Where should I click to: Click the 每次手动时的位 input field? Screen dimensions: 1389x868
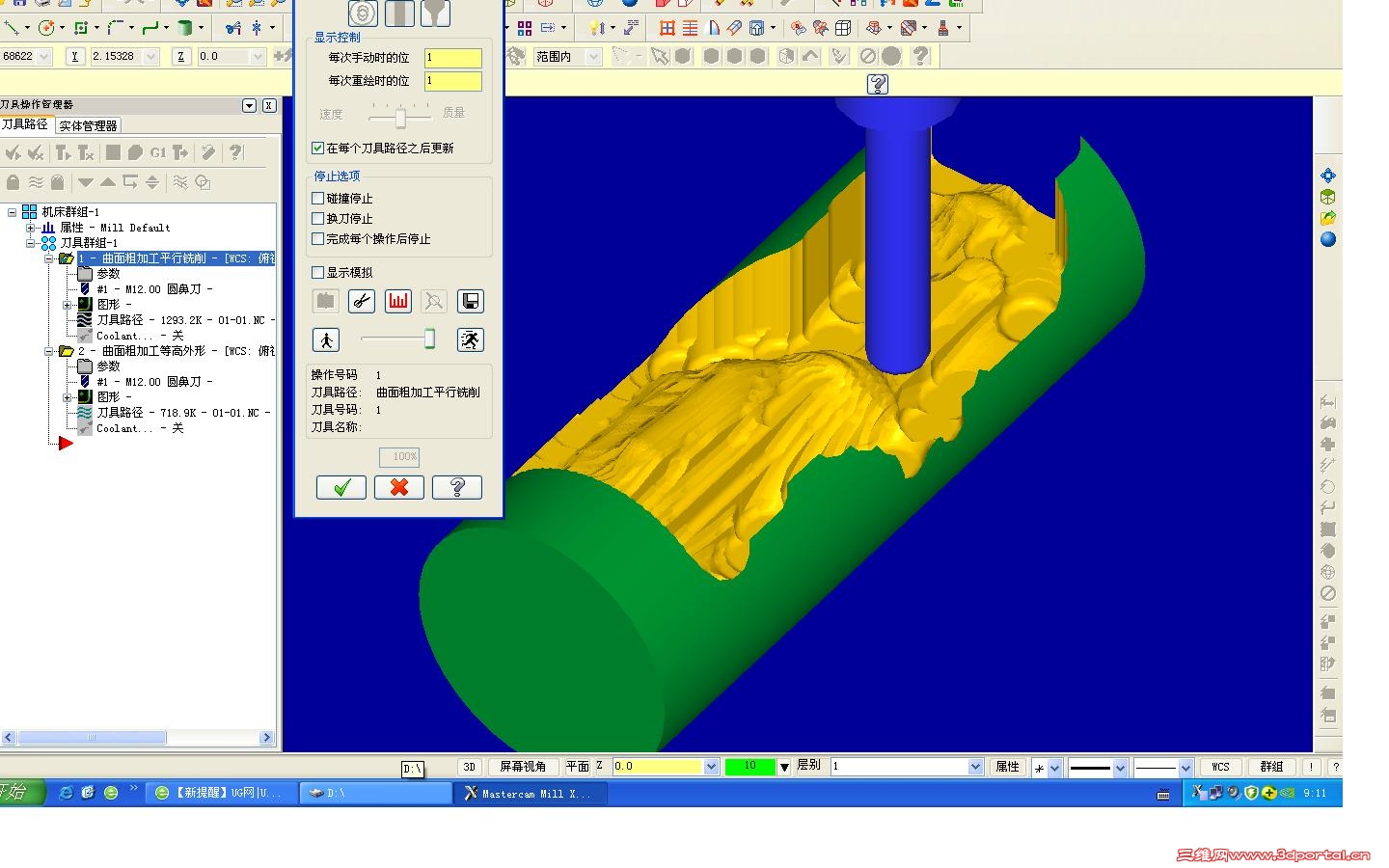pos(452,58)
